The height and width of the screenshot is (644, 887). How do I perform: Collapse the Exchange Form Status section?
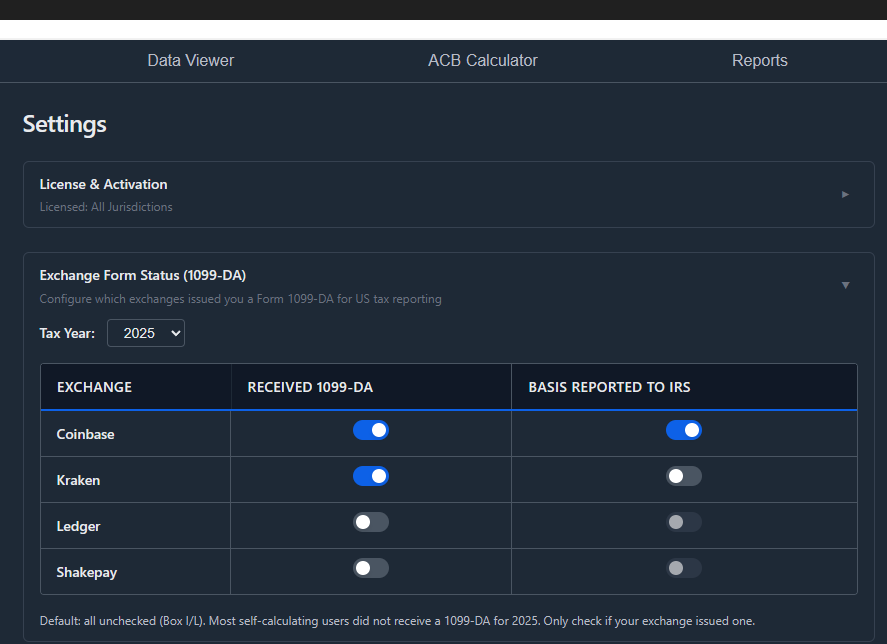(x=845, y=285)
